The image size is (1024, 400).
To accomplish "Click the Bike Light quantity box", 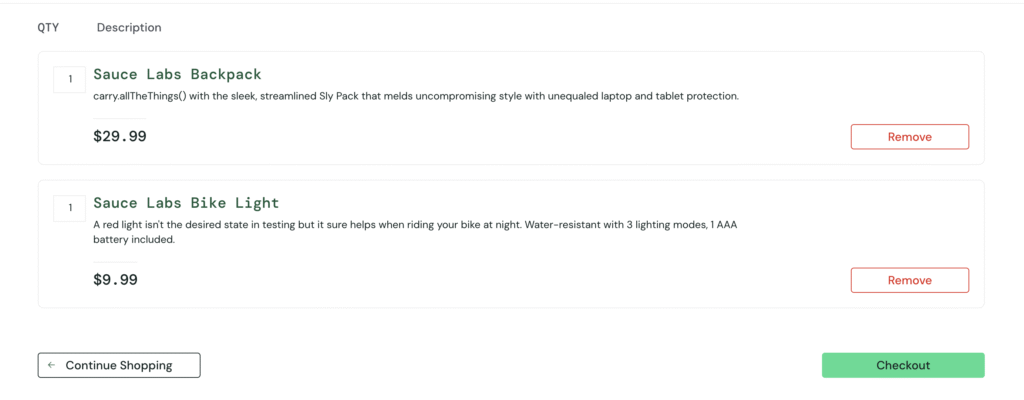I will pyautogui.click(x=70, y=209).
